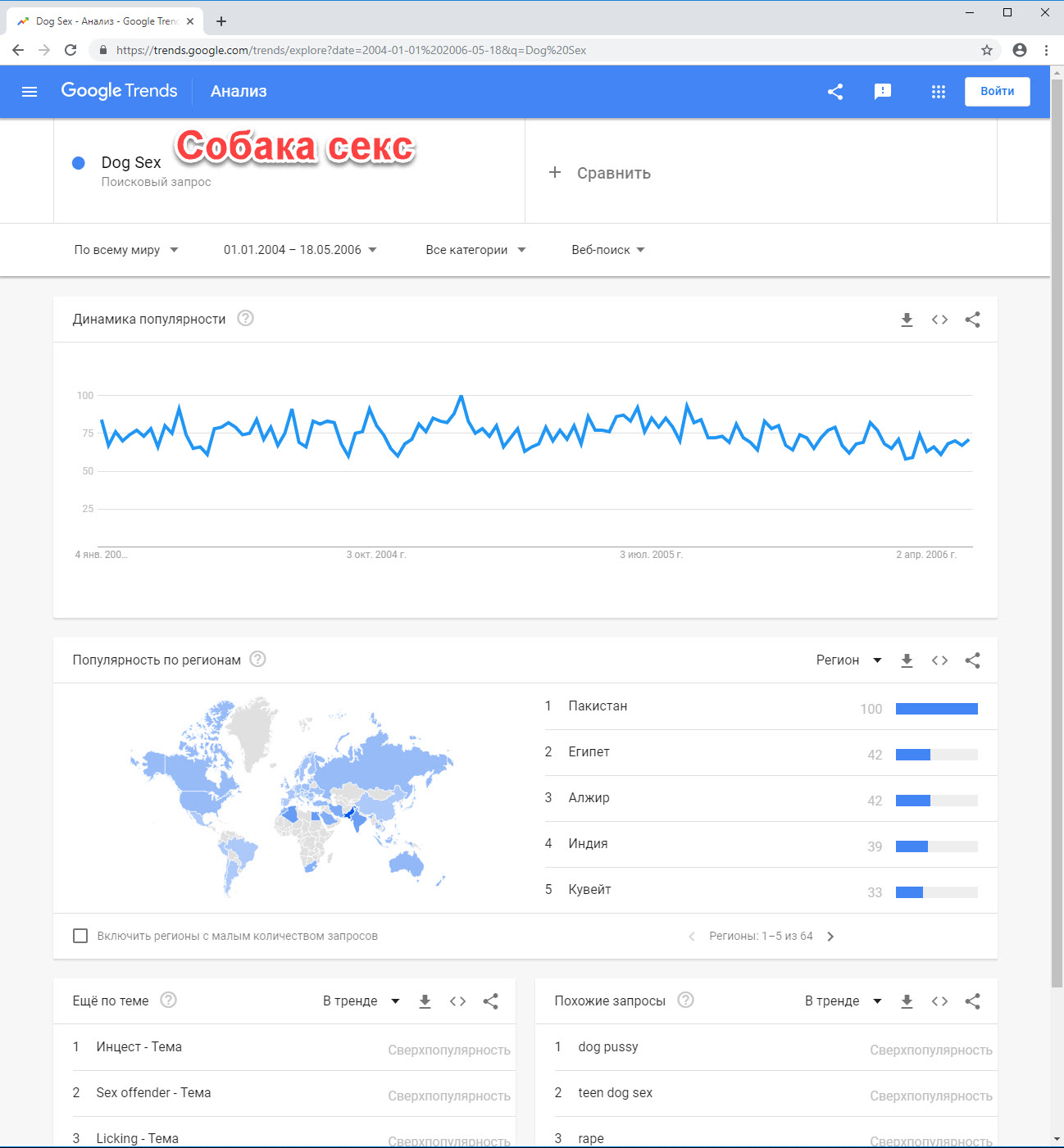Image resolution: width=1064 pixels, height=1148 pixels.
Task: Open a new browser tab
Action: [221, 21]
